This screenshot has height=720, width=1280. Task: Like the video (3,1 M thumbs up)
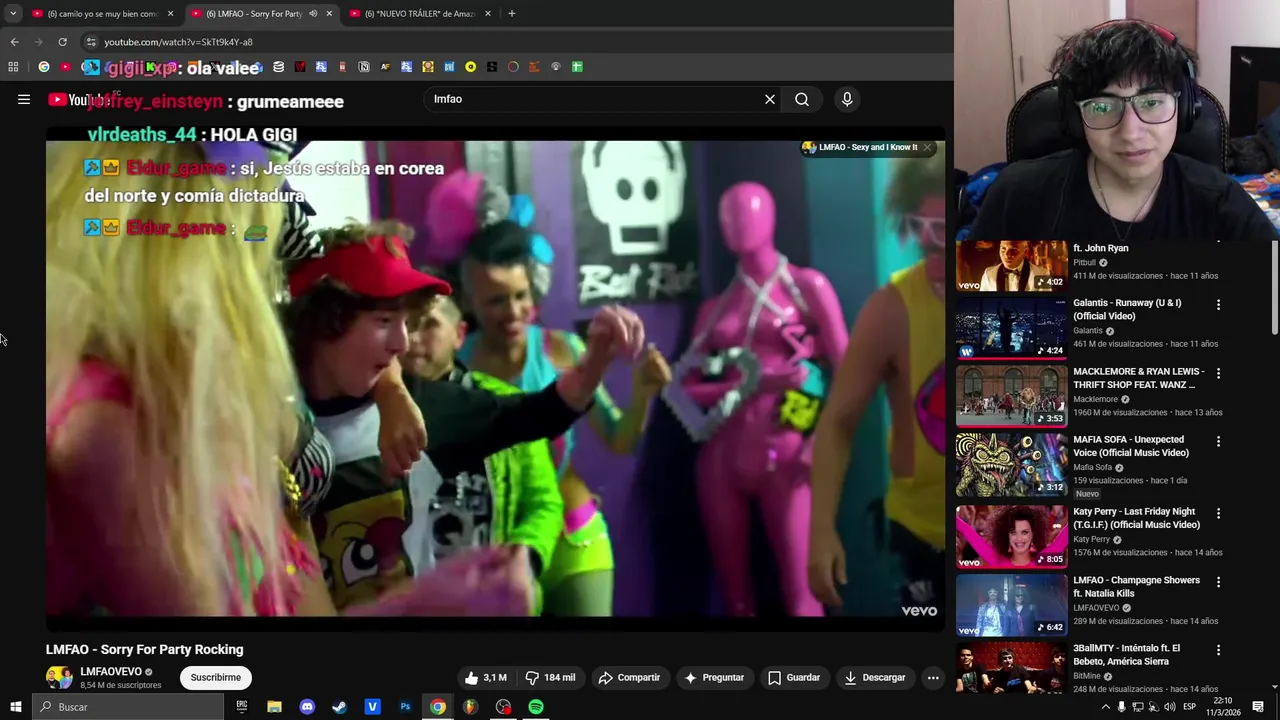pyautogui.click(x=485, y=677)
